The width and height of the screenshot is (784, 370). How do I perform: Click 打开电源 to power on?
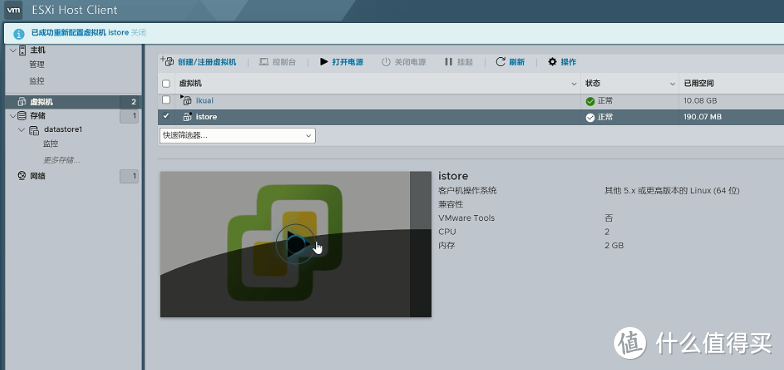(x=348, y=62)
